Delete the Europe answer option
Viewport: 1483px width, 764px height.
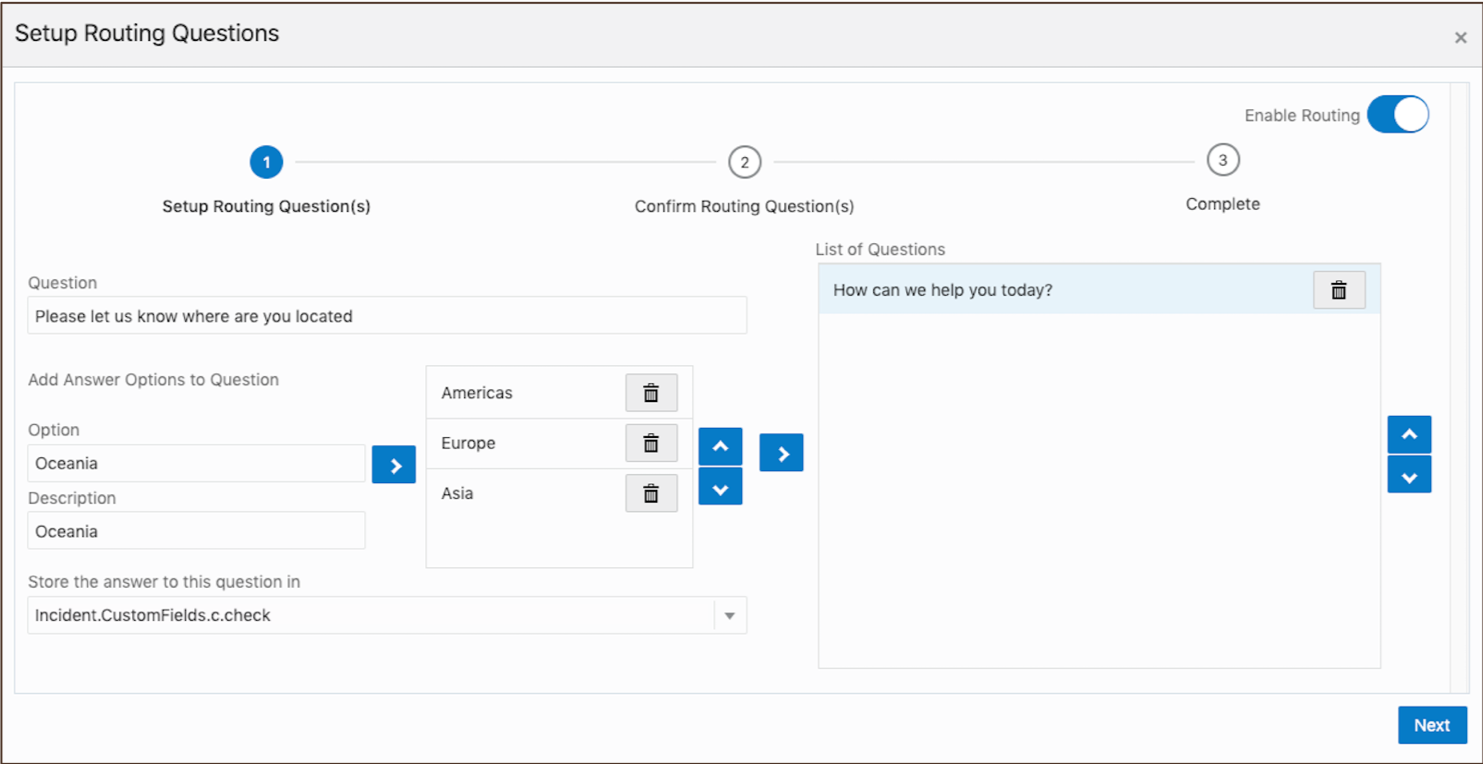coord(651,443)
